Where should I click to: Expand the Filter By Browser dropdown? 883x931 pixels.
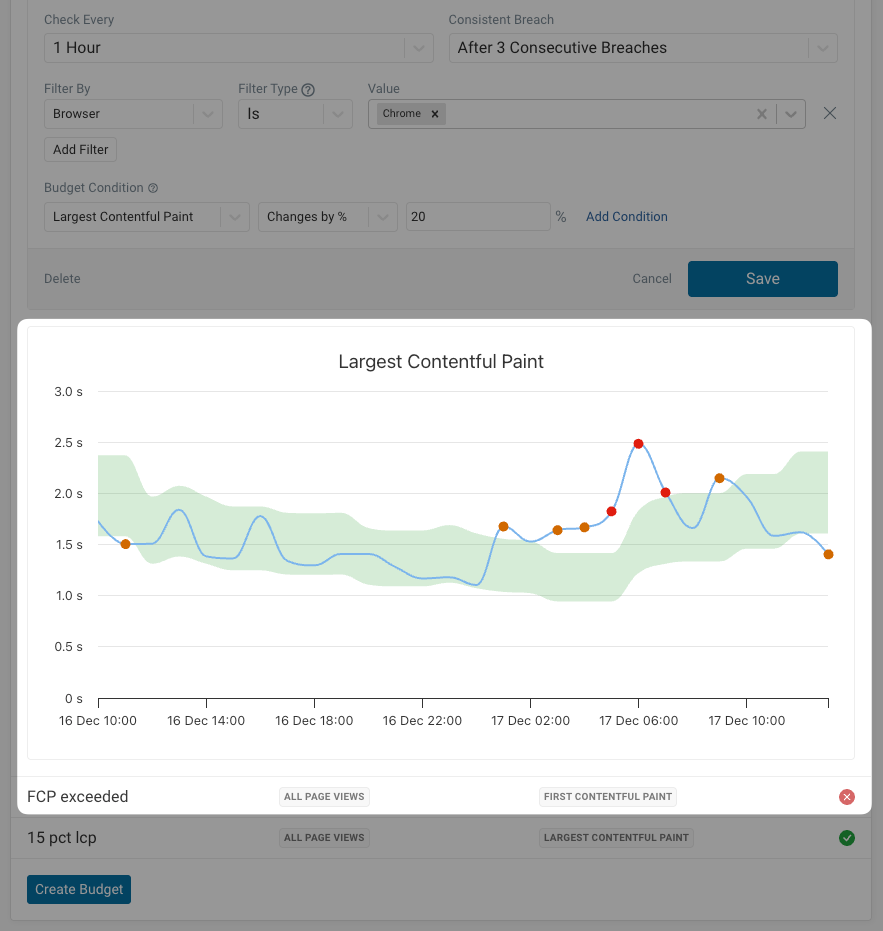tap(133, 114)
